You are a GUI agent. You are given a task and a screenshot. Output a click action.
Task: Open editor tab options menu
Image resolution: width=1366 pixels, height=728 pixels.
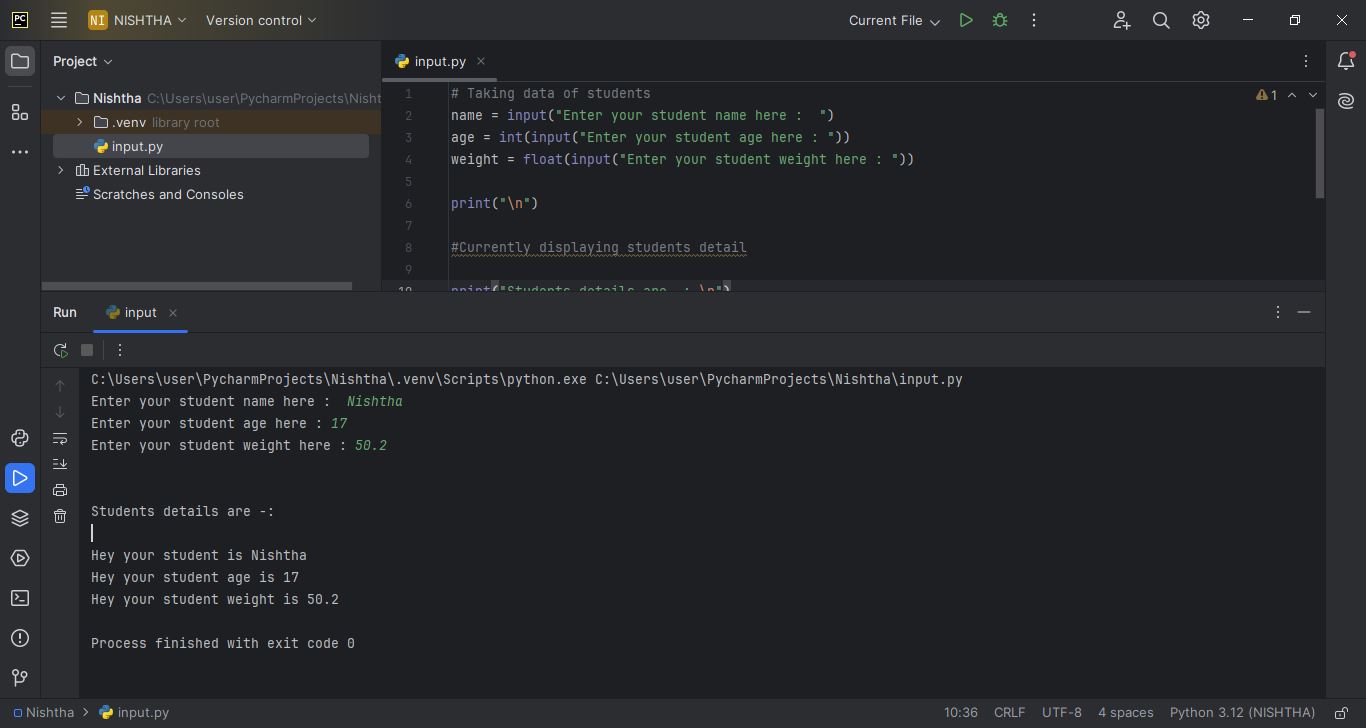[1305, 61]
